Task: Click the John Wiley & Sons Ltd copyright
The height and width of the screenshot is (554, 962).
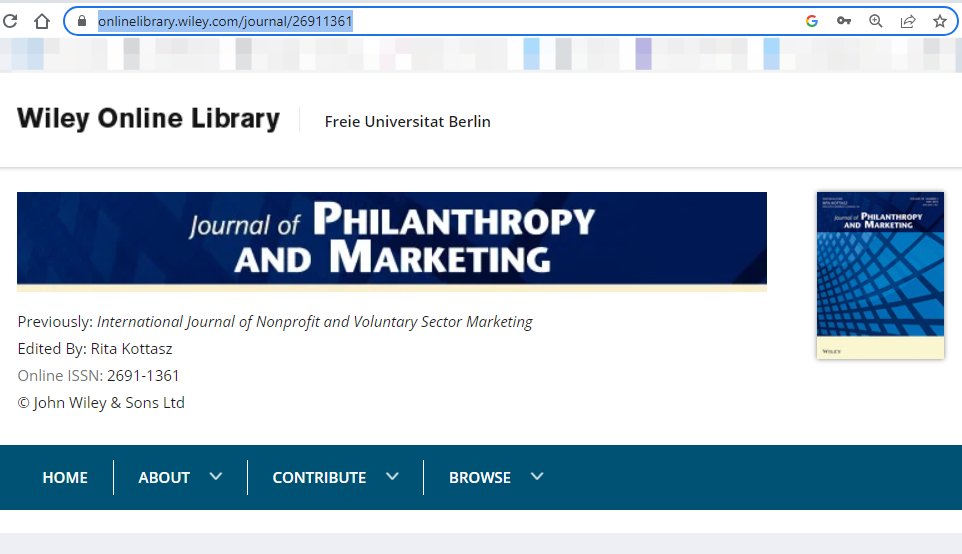Action: [x=101, y=402]
